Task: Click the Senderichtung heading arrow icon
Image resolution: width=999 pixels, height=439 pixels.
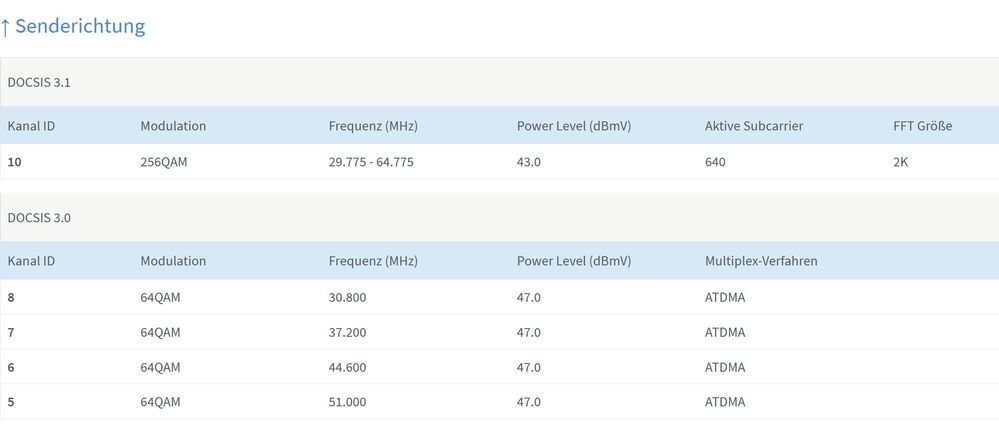Action: point(6,27)
